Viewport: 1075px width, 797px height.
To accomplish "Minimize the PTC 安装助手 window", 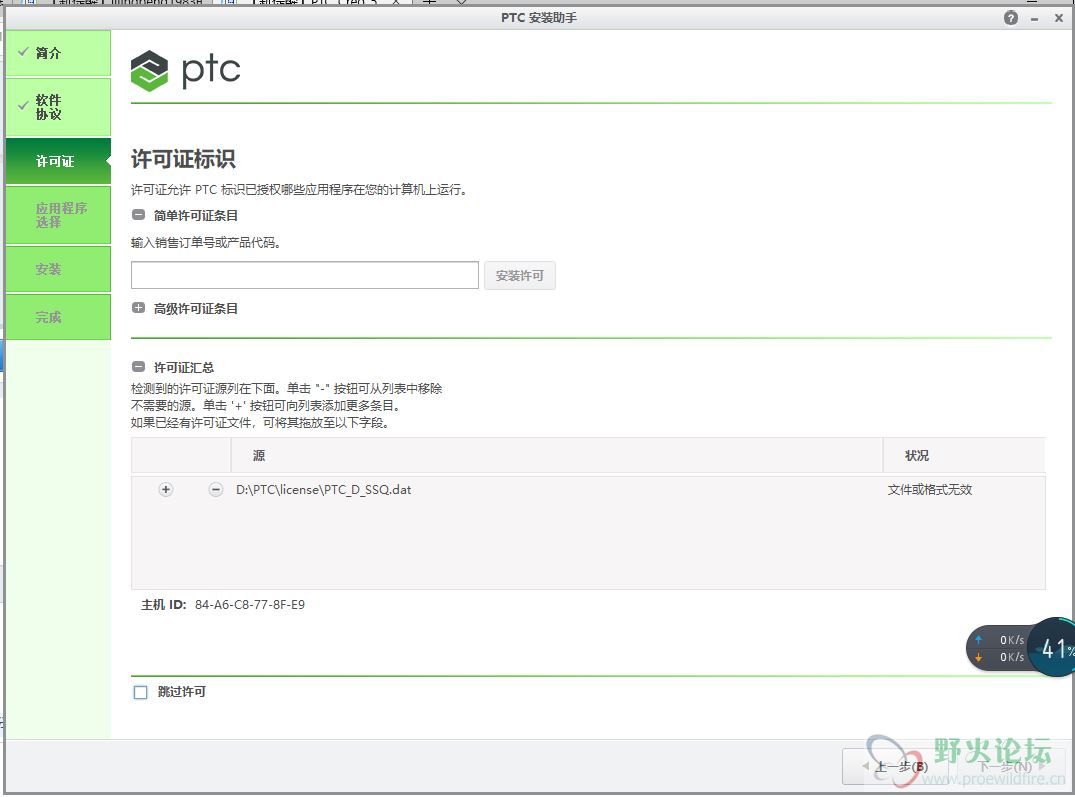I will point(1034,19).
